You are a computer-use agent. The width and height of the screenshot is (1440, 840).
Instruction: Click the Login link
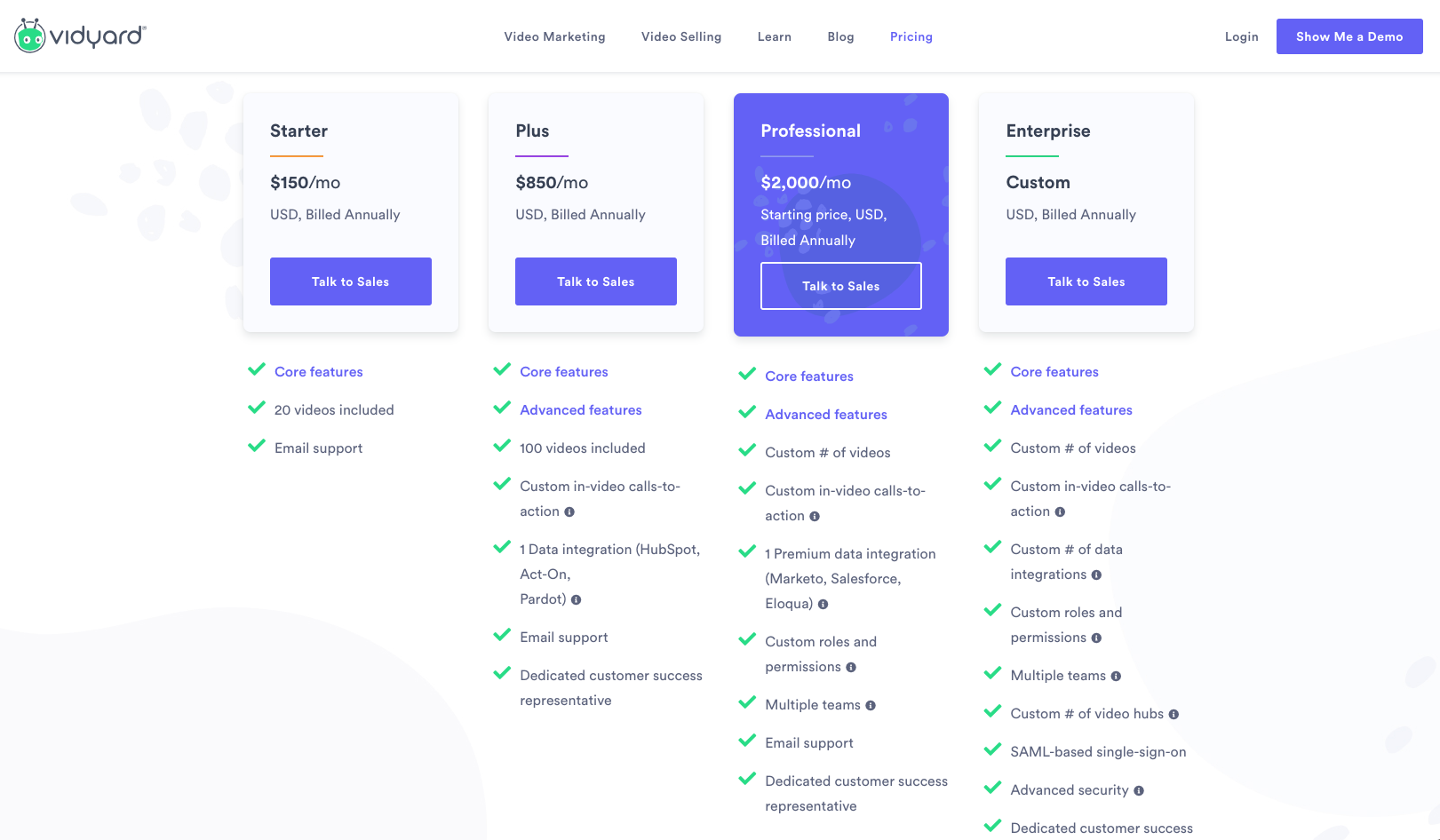pos(1241,36)
